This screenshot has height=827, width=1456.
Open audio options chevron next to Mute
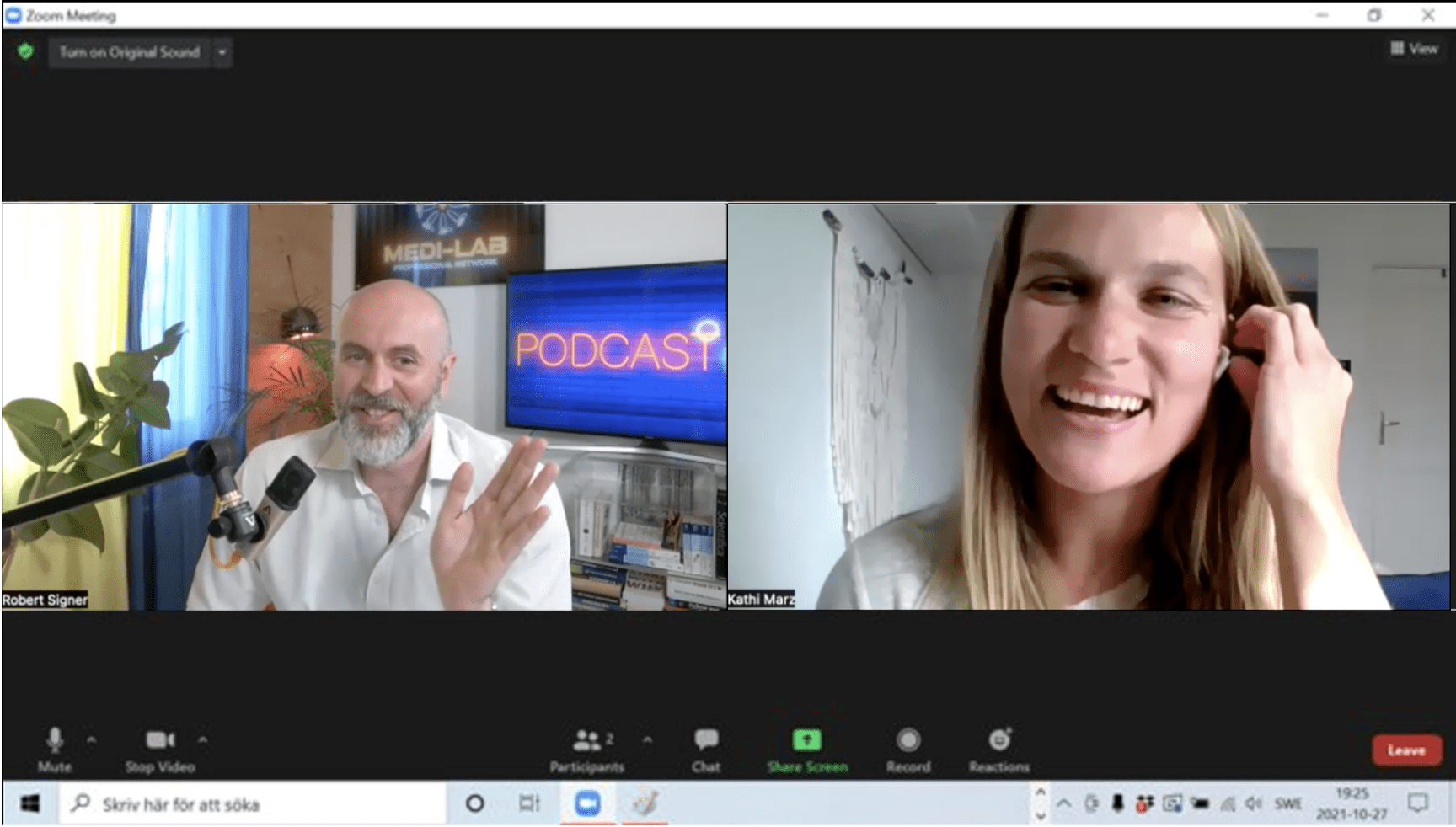click(x=92, y=740)
